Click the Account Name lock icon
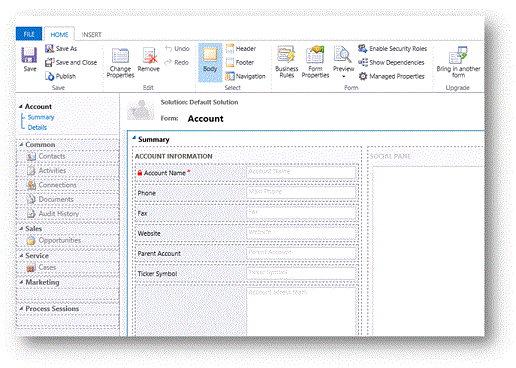The width and height of the screenshot is (516, 368). (x=140, y=173)
